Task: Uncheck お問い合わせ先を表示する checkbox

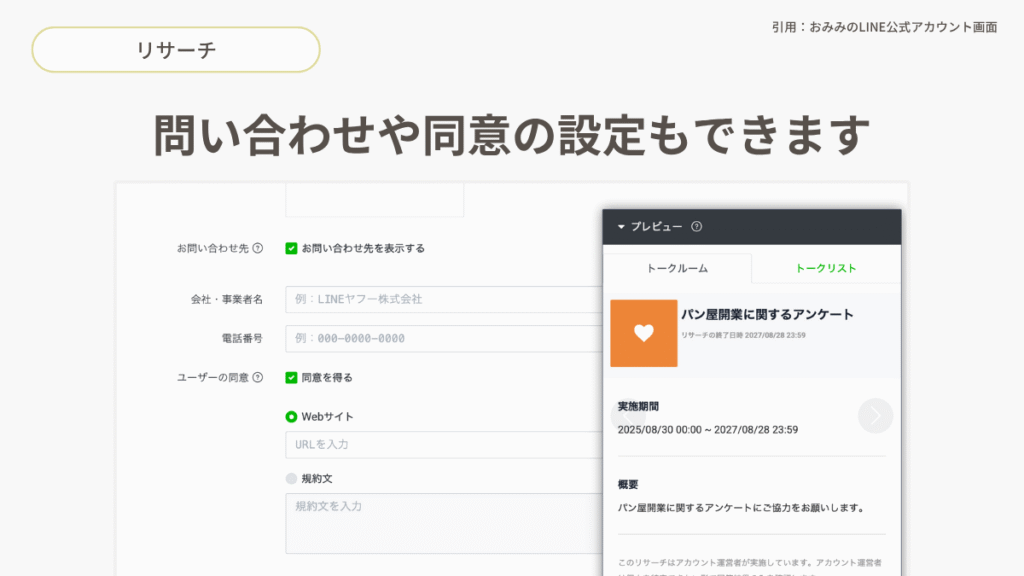Action: 291,248
